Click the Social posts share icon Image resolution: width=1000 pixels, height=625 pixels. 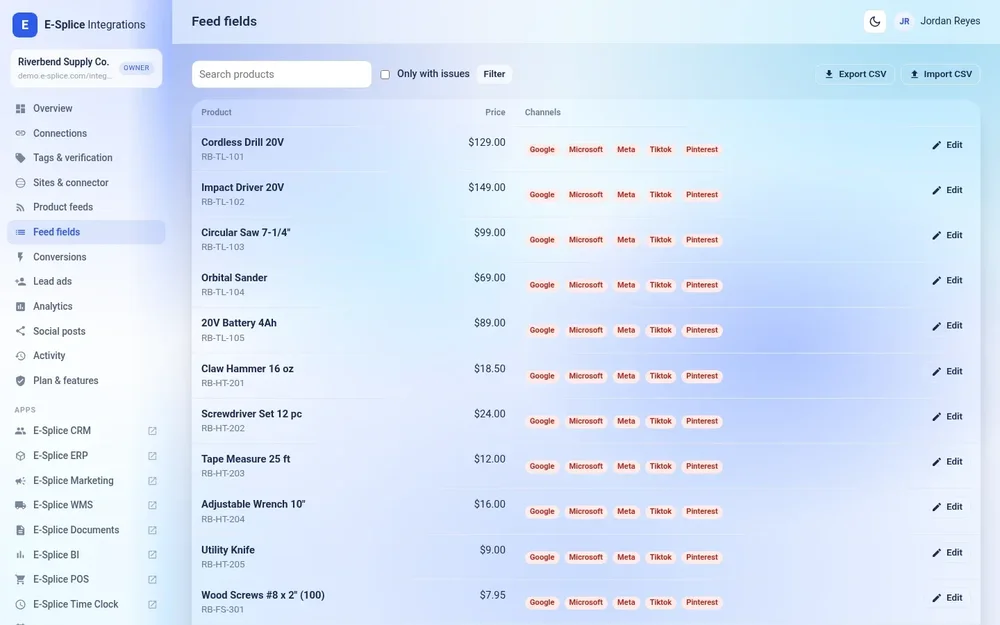coord(20,331)
